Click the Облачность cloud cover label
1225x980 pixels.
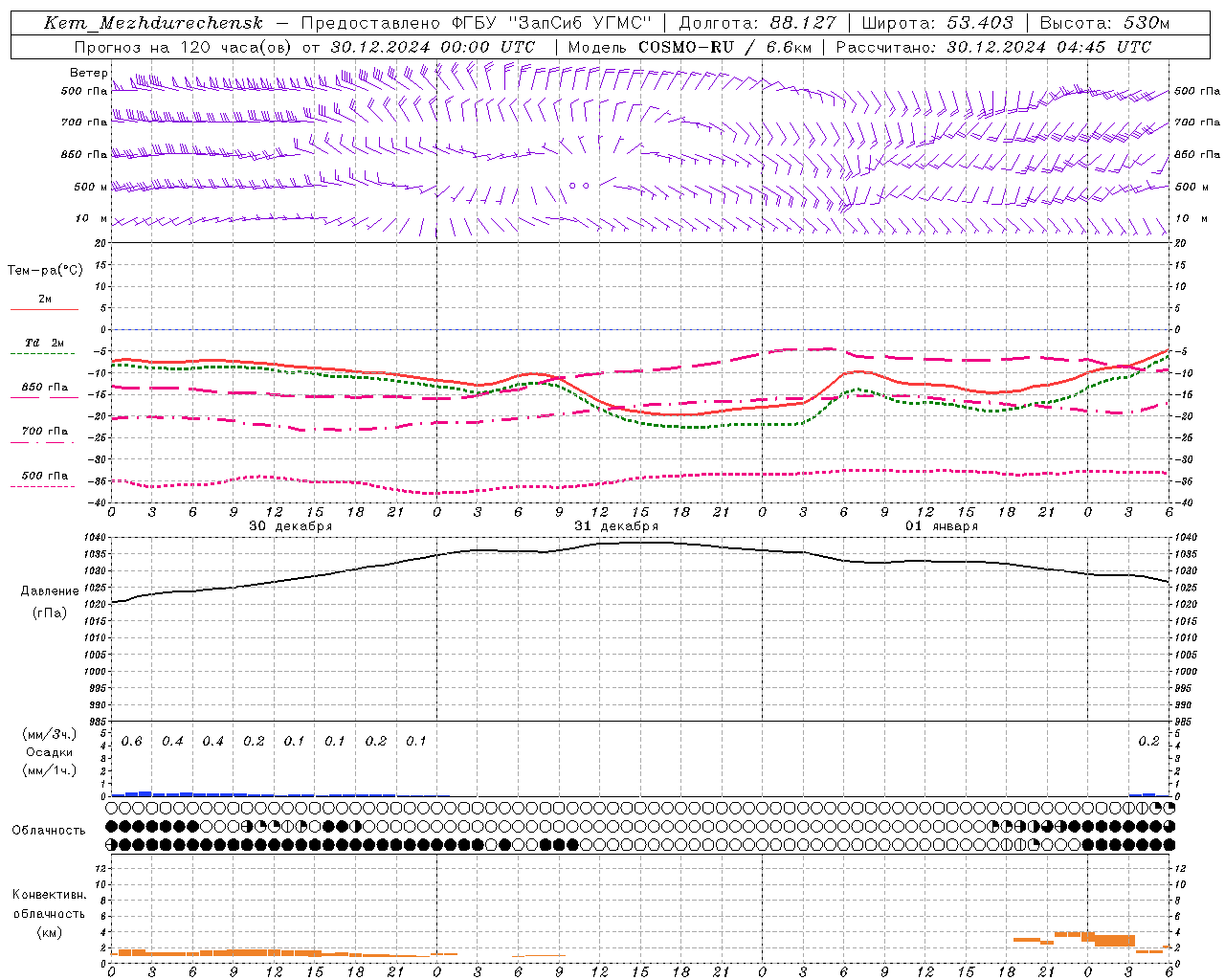tap(49, 831)
